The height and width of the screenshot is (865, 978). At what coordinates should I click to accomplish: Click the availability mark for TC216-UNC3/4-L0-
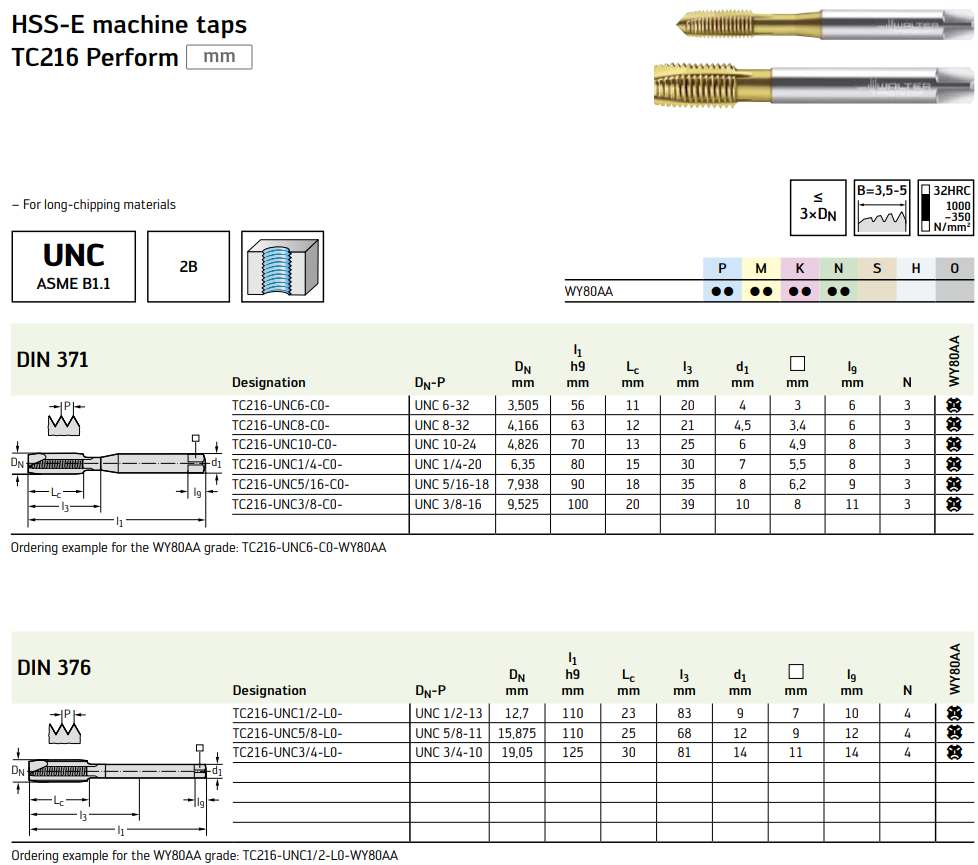click(x=954, y=753)
